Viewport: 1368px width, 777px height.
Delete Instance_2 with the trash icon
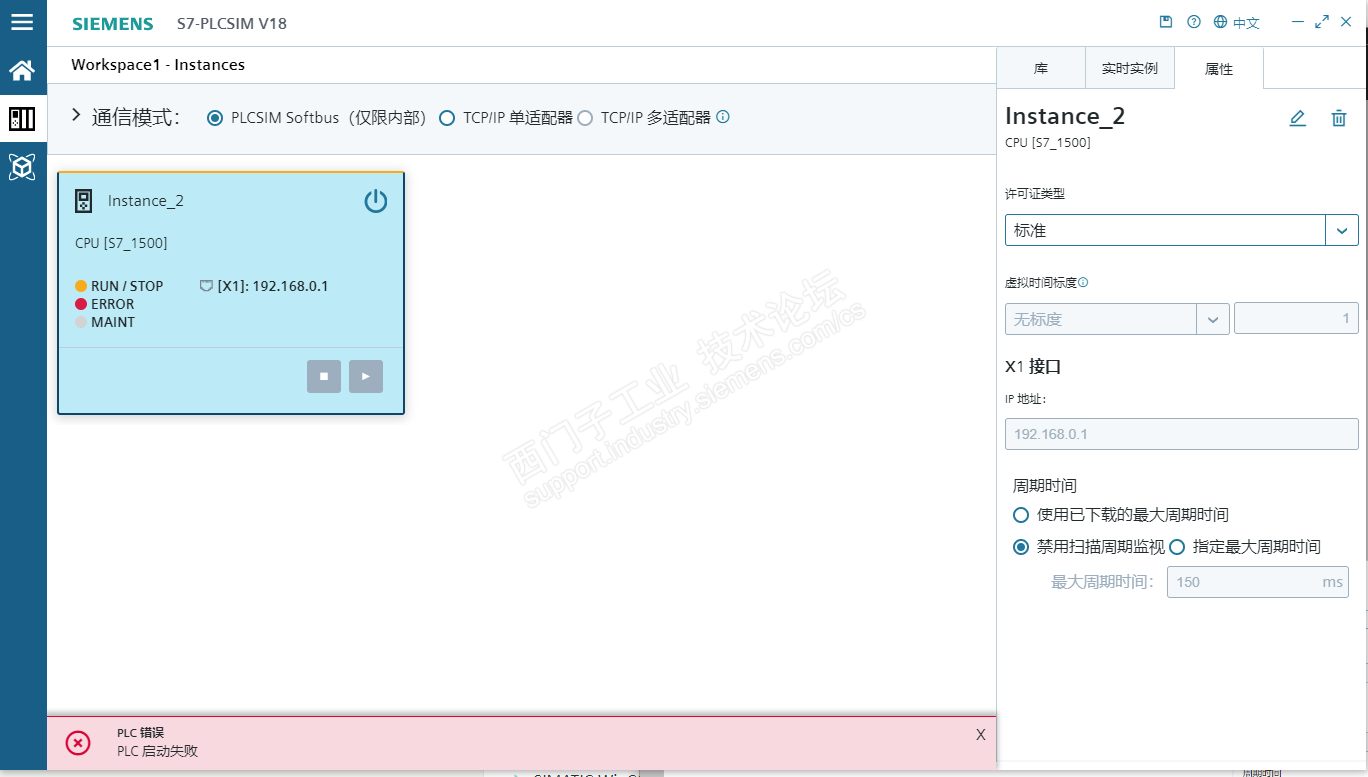pos(1339,118)
